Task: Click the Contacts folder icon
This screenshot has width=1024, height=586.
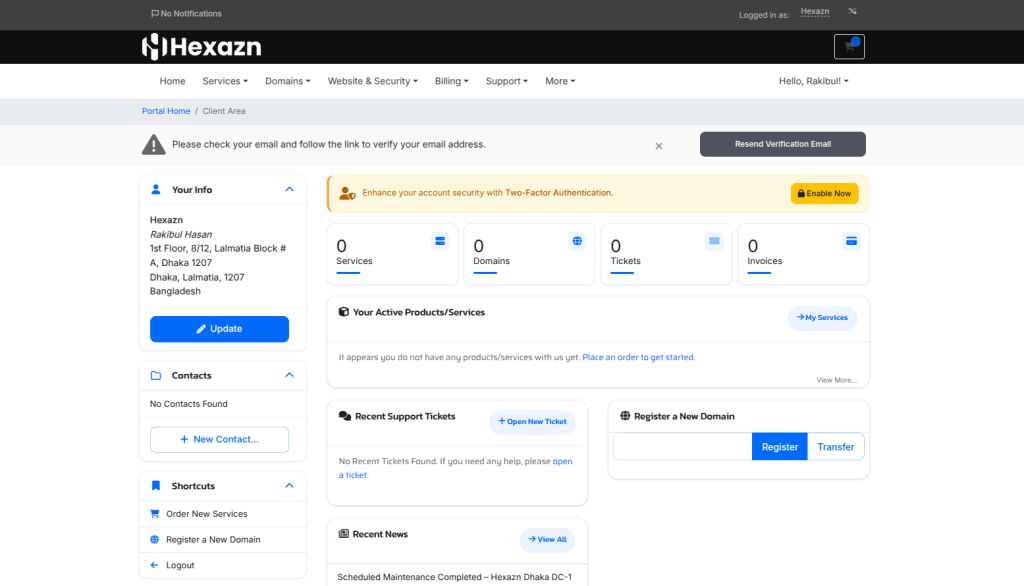Action: click(x=155, y=376)
